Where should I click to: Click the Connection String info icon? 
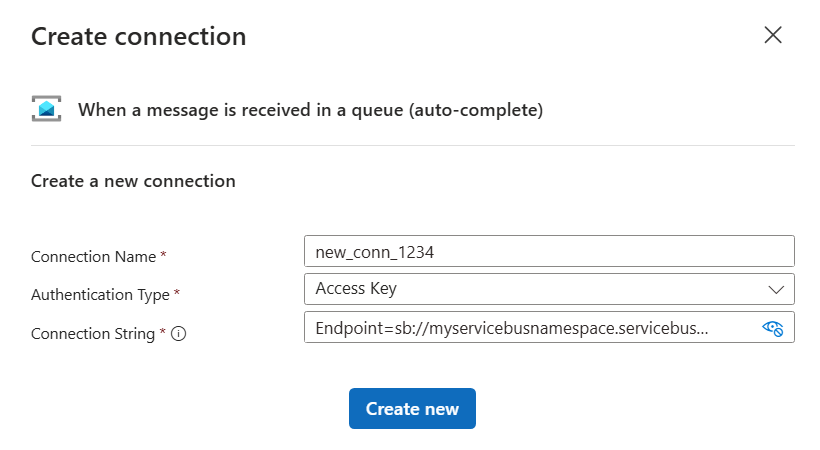(x=179, y=334)
